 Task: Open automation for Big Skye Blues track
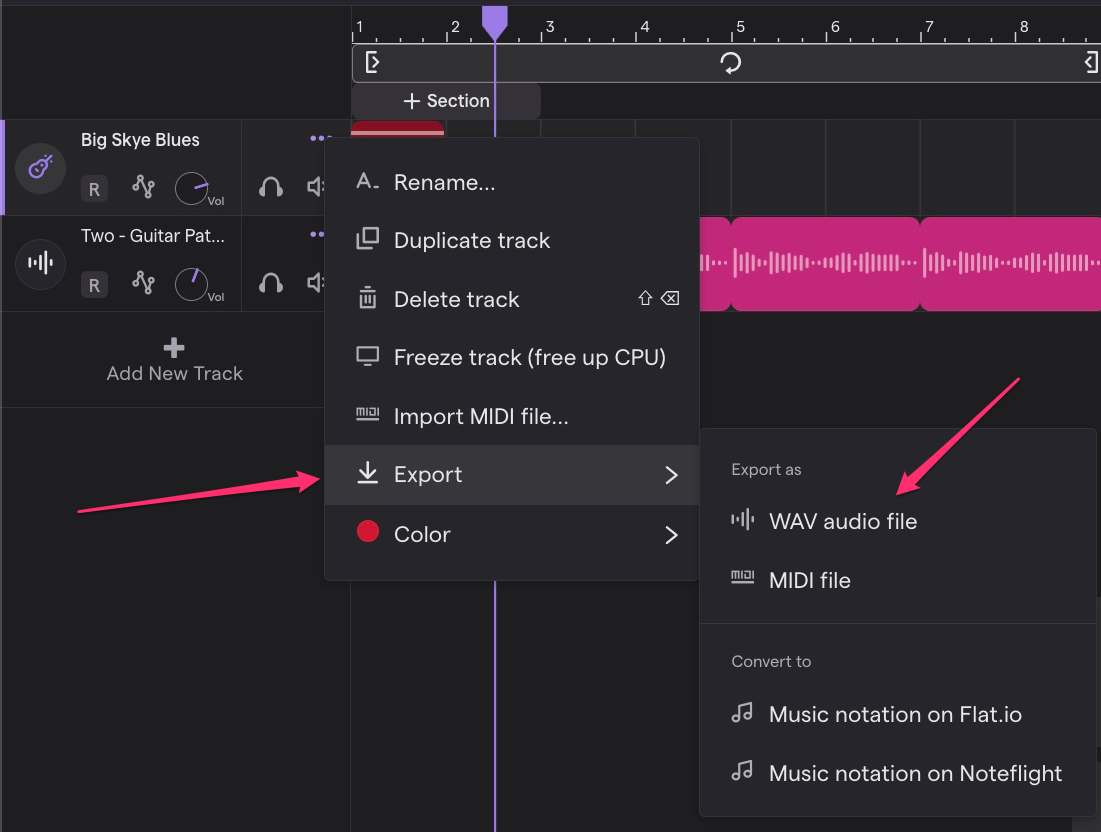coord(143,187)
